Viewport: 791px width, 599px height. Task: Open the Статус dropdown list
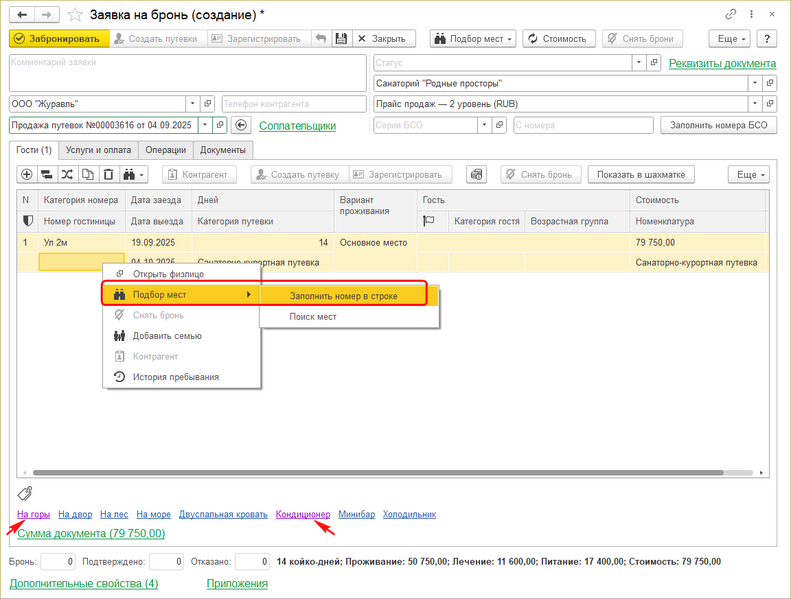638,62
